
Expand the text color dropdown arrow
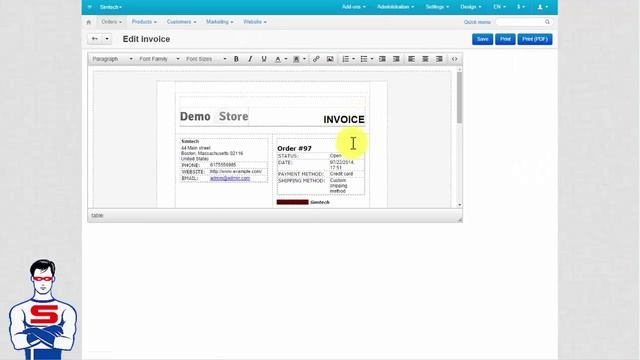(x=286, y=59)
